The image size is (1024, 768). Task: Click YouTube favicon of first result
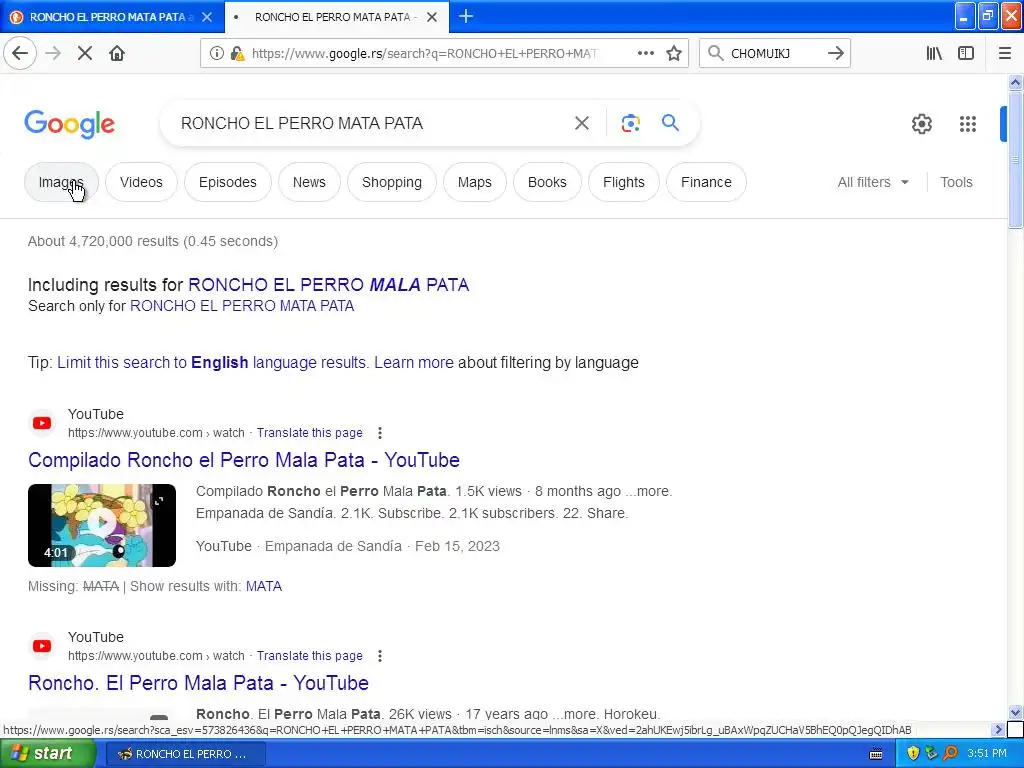(42, 423)
